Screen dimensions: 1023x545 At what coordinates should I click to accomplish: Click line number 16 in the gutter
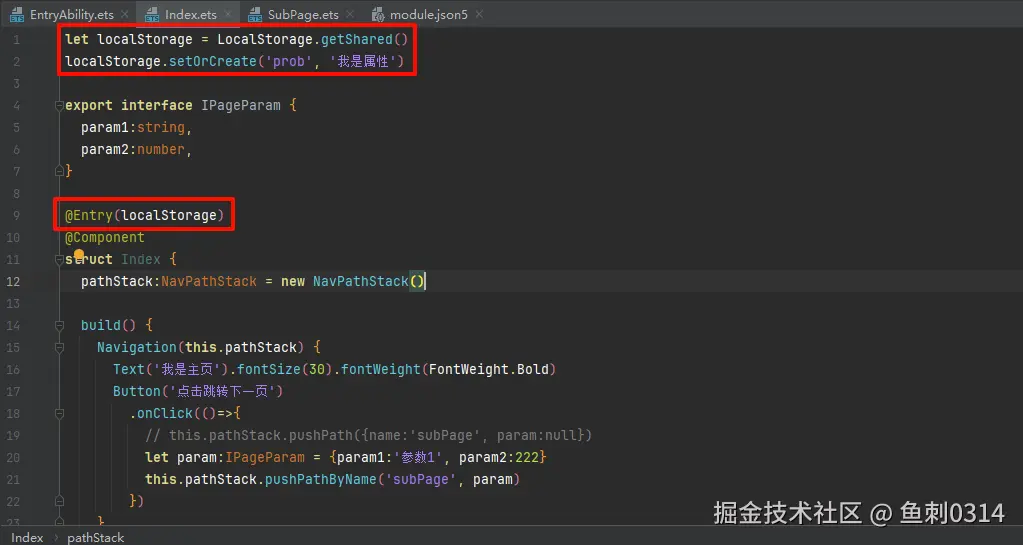[13, 369]
